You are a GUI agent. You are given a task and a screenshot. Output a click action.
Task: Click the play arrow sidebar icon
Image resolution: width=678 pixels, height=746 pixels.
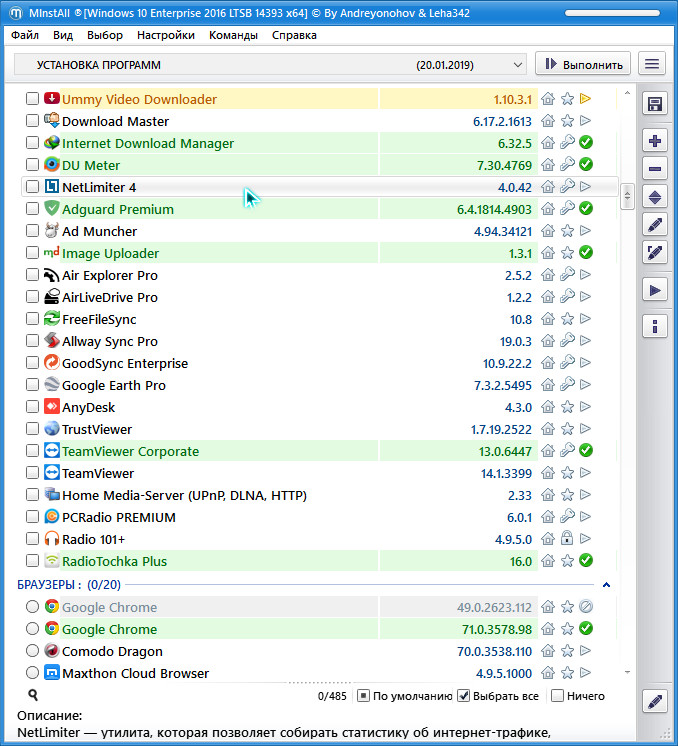tap(655, 290)
